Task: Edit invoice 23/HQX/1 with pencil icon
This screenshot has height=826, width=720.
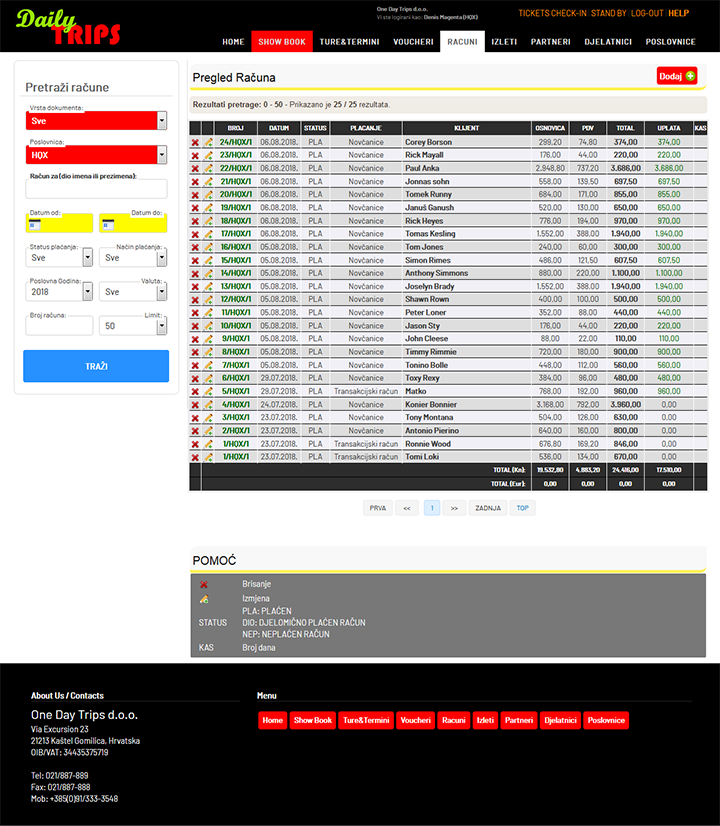Action: (209, 155)
